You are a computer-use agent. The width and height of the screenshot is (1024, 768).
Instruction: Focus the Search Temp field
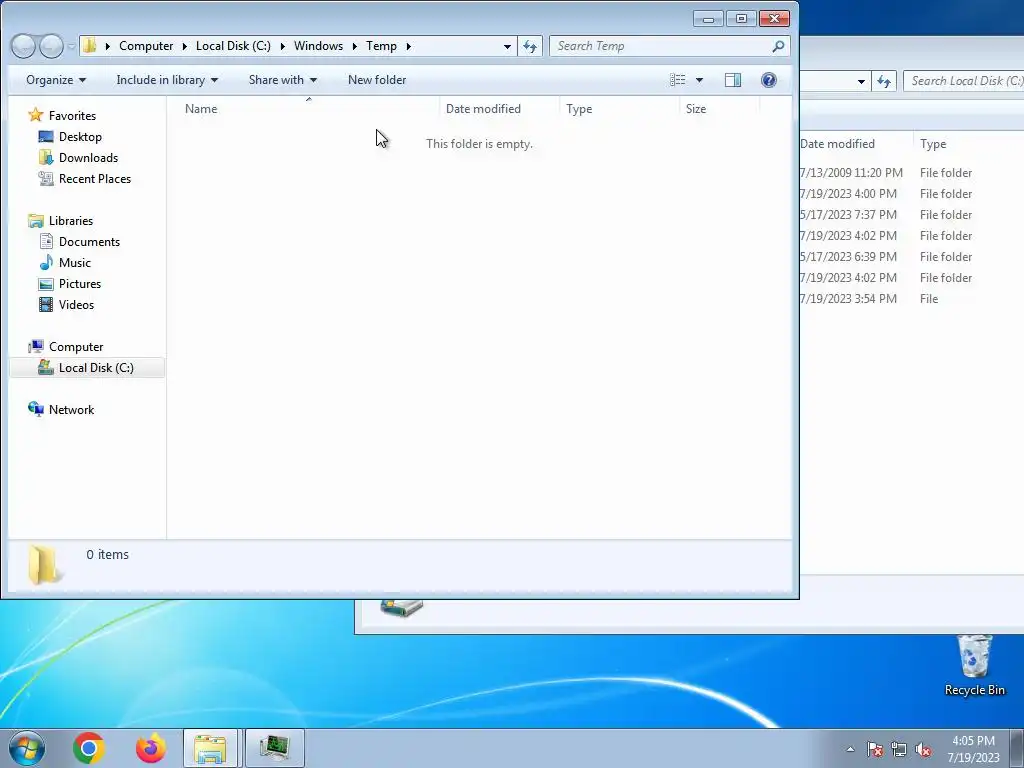click(669, 46)
